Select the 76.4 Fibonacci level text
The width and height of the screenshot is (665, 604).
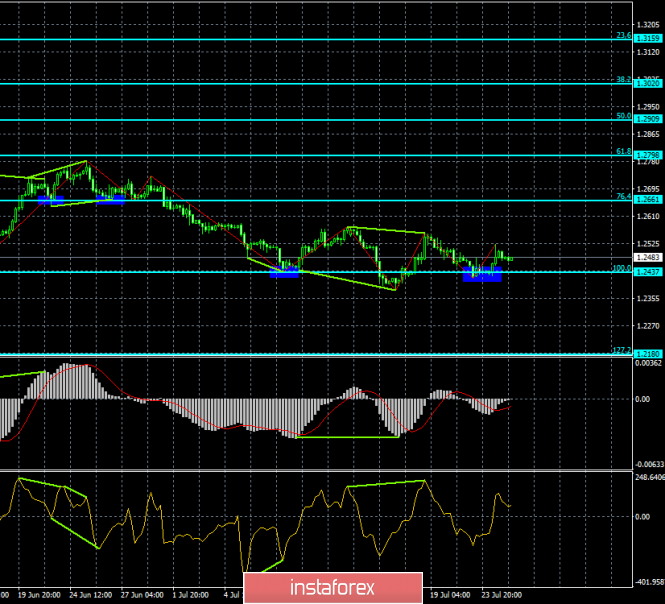coord(623,196)
